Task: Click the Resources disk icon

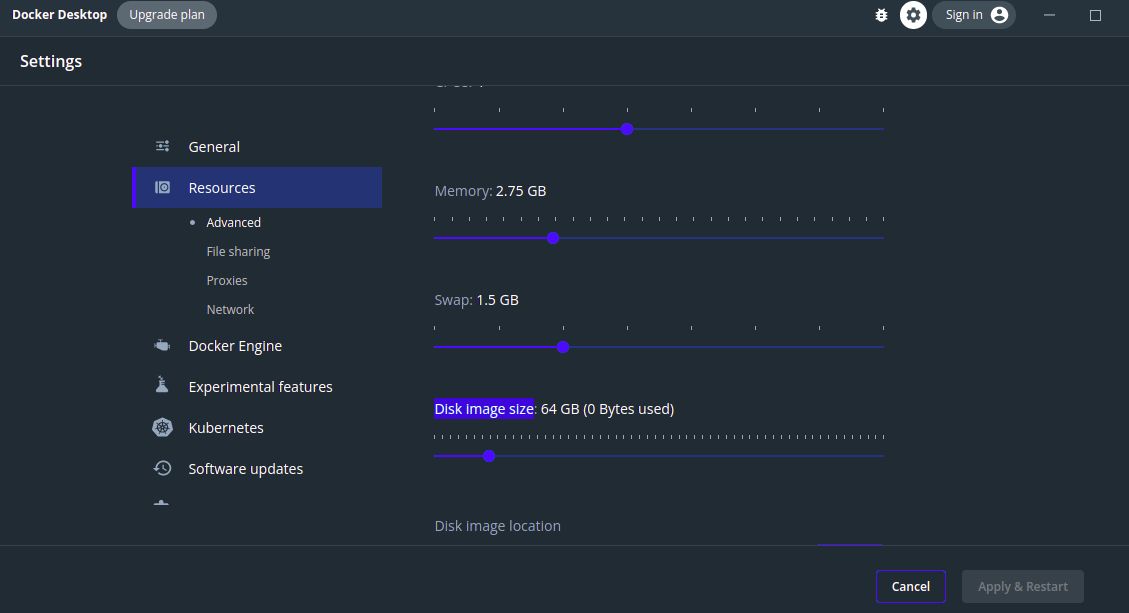Action: 163,187
